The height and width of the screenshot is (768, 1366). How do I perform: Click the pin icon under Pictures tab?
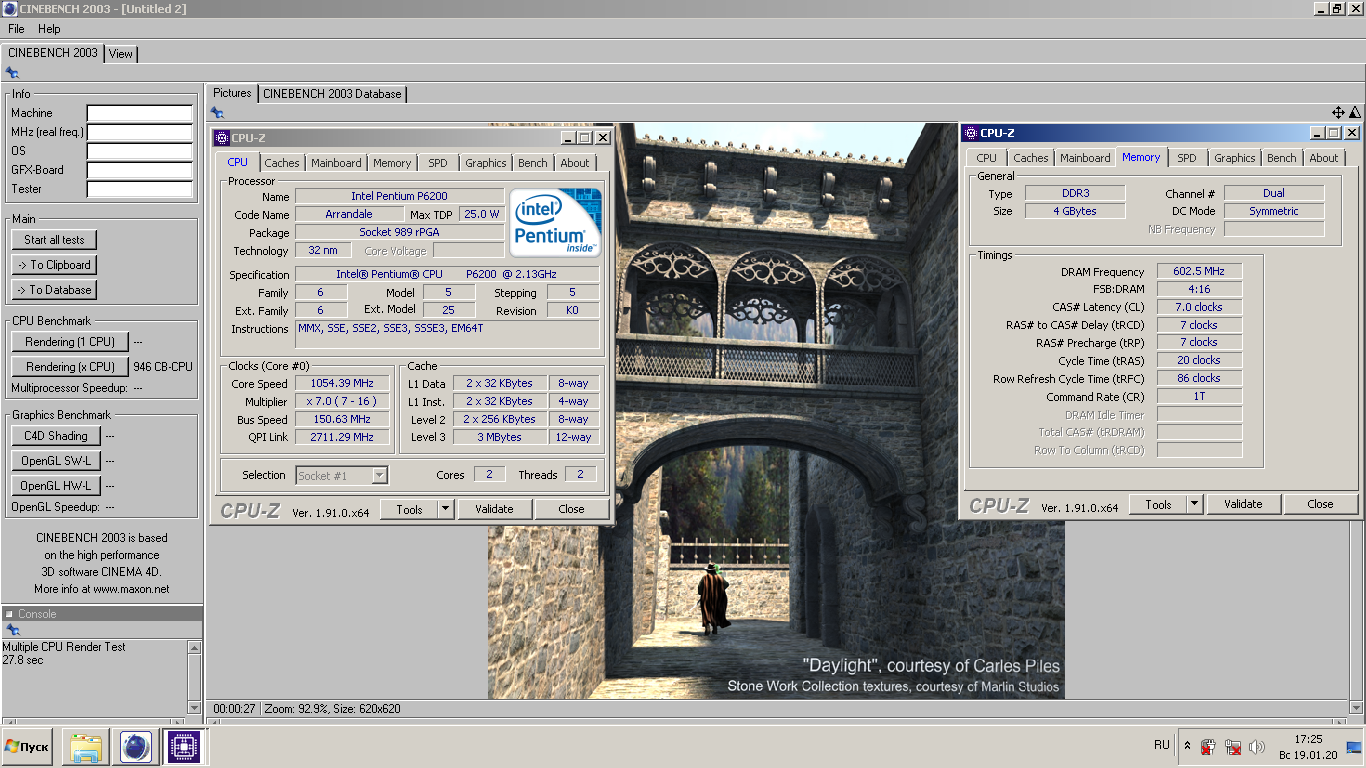(x=216, y=113)
